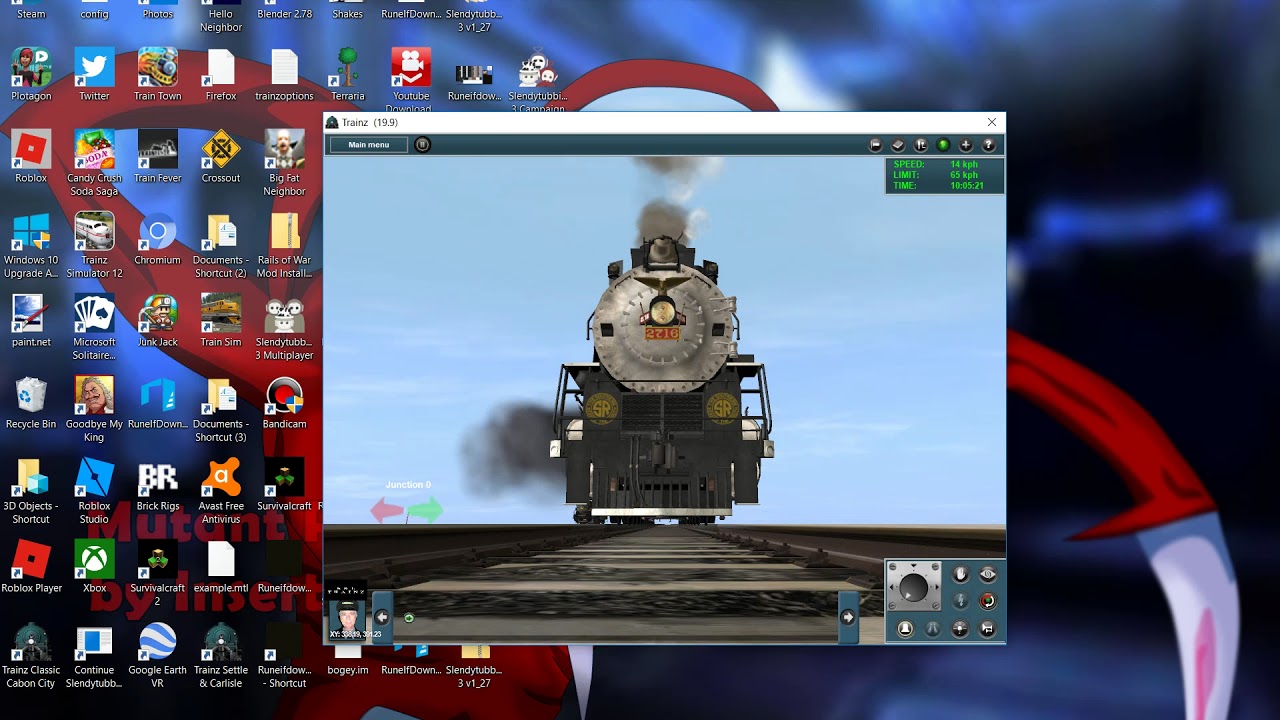Viewport: 1280px width, 720px height.
Task: Open the Plotagon desktop shortcut
Action: coord(31,75)
